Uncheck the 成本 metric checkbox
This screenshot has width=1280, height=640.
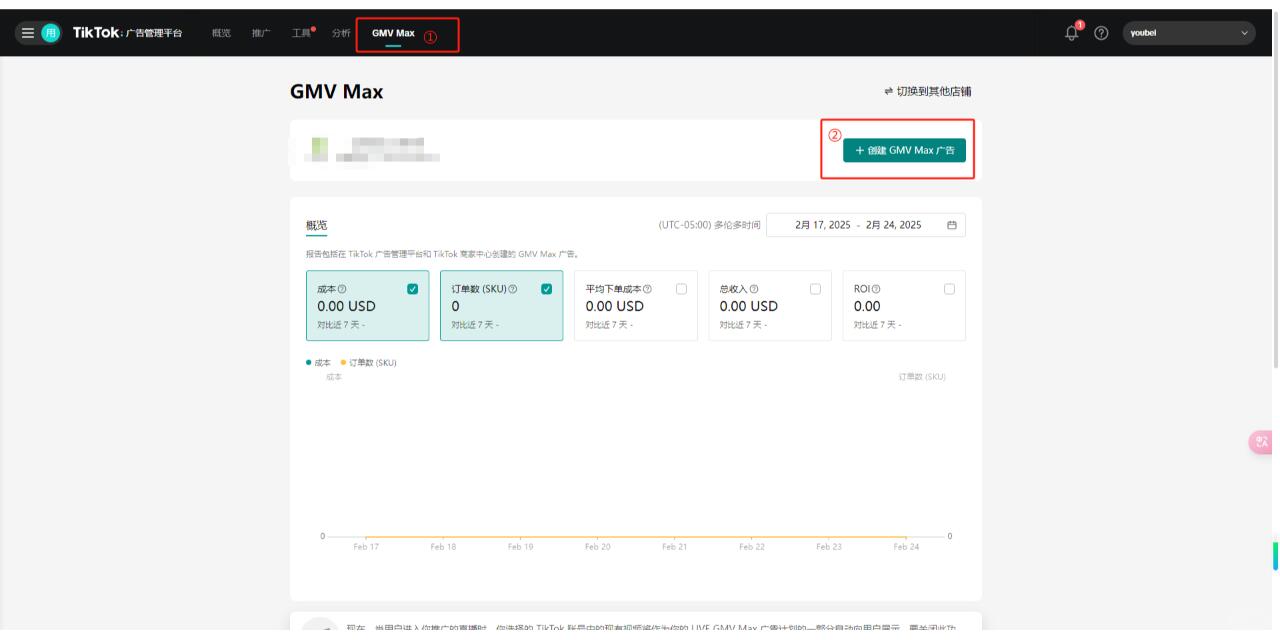[413, 289]
